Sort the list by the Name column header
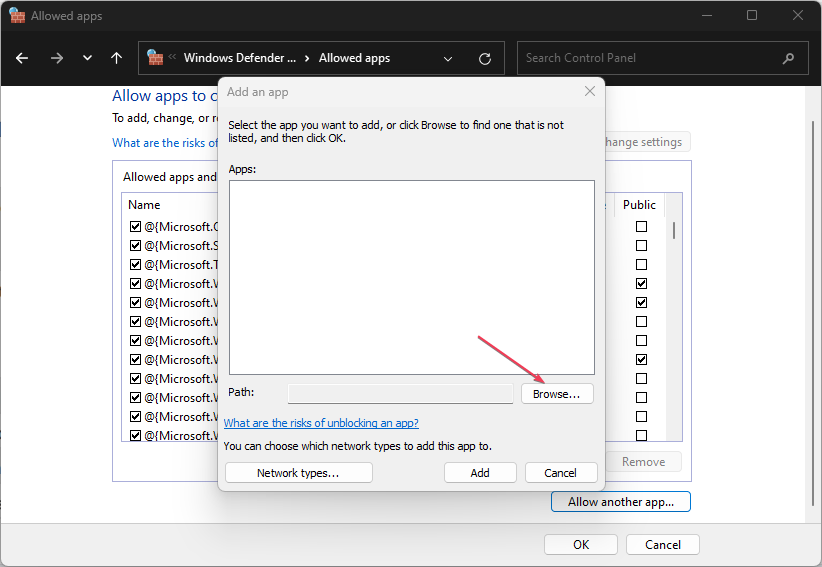This screenshot has width=822, height=567. pyautogui.click(x=144, y=205)
